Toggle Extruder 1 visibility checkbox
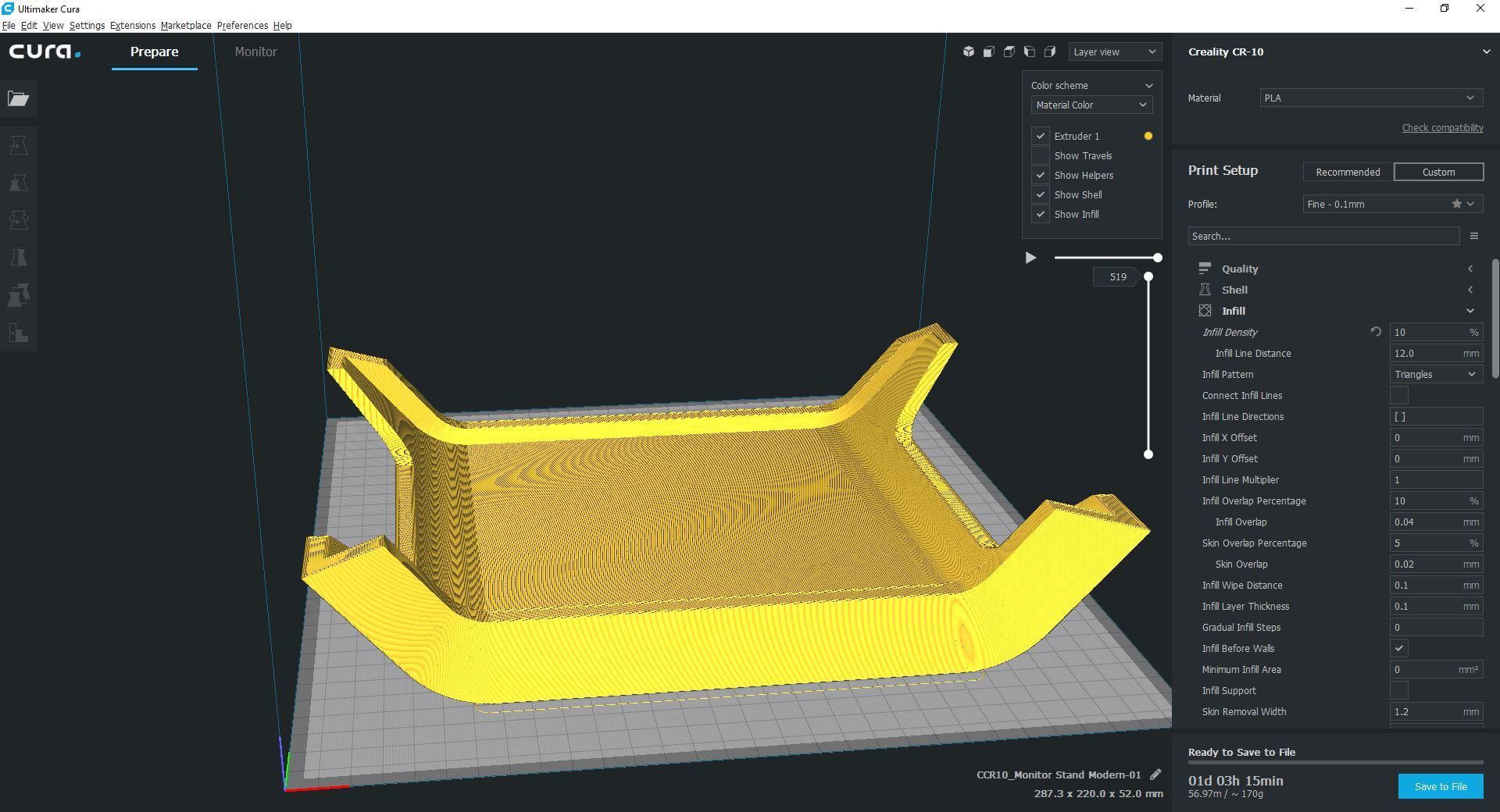This screenshot has width=1500, height=812. (x=1041, y=136)
